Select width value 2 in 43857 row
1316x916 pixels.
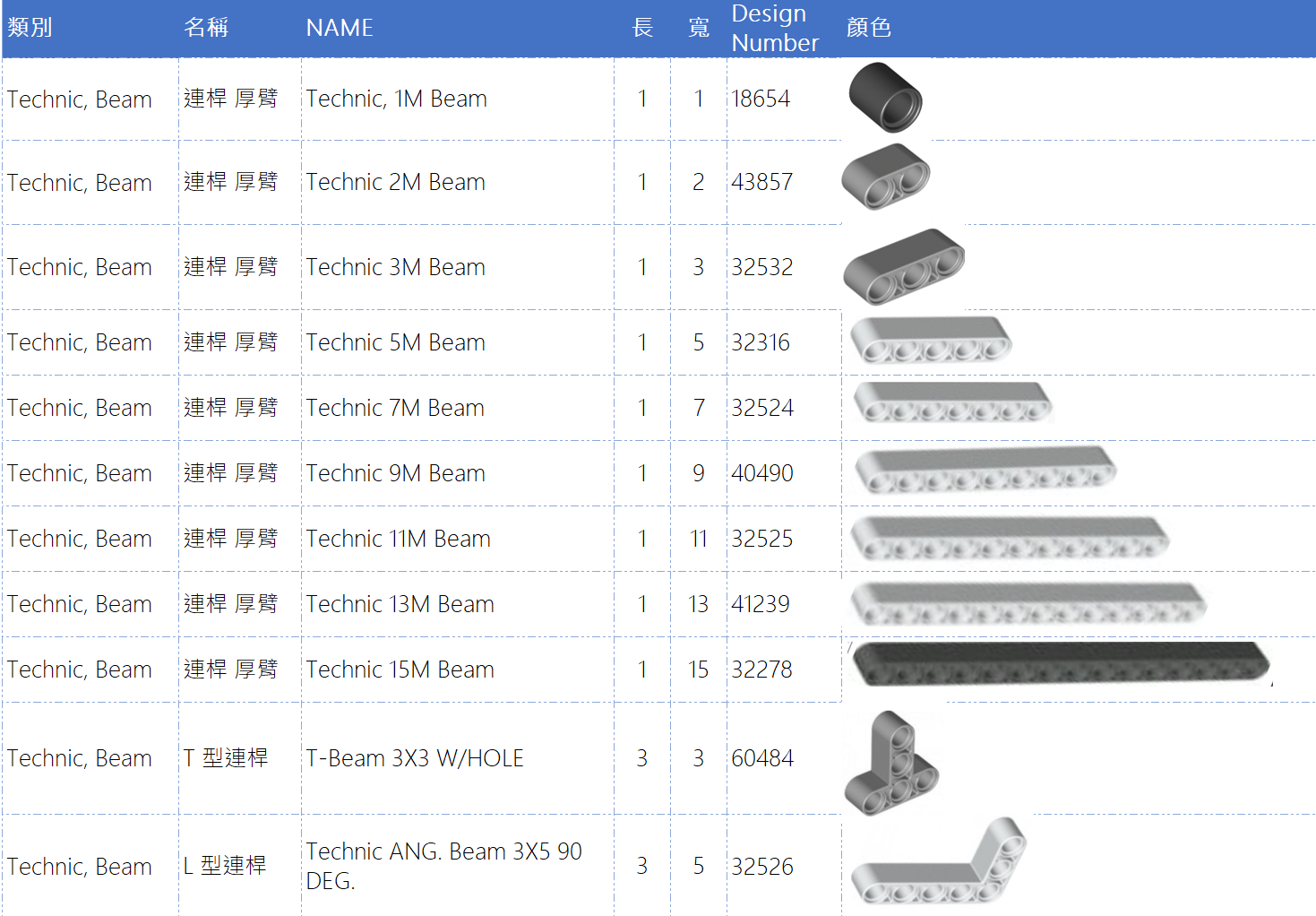pos(699,182)
